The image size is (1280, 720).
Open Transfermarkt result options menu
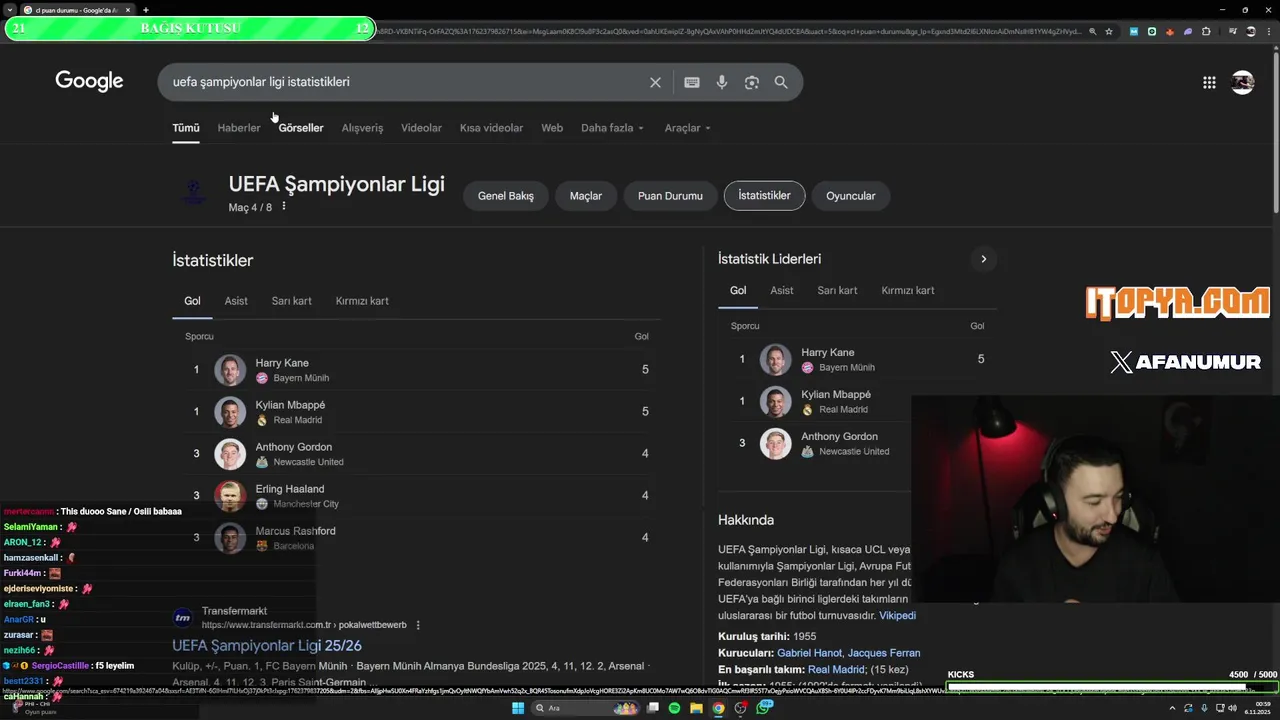(x=418, y=625)
